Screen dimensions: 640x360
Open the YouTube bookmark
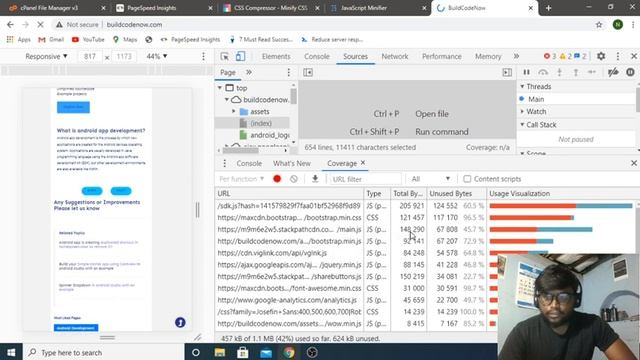pos(88,40)
